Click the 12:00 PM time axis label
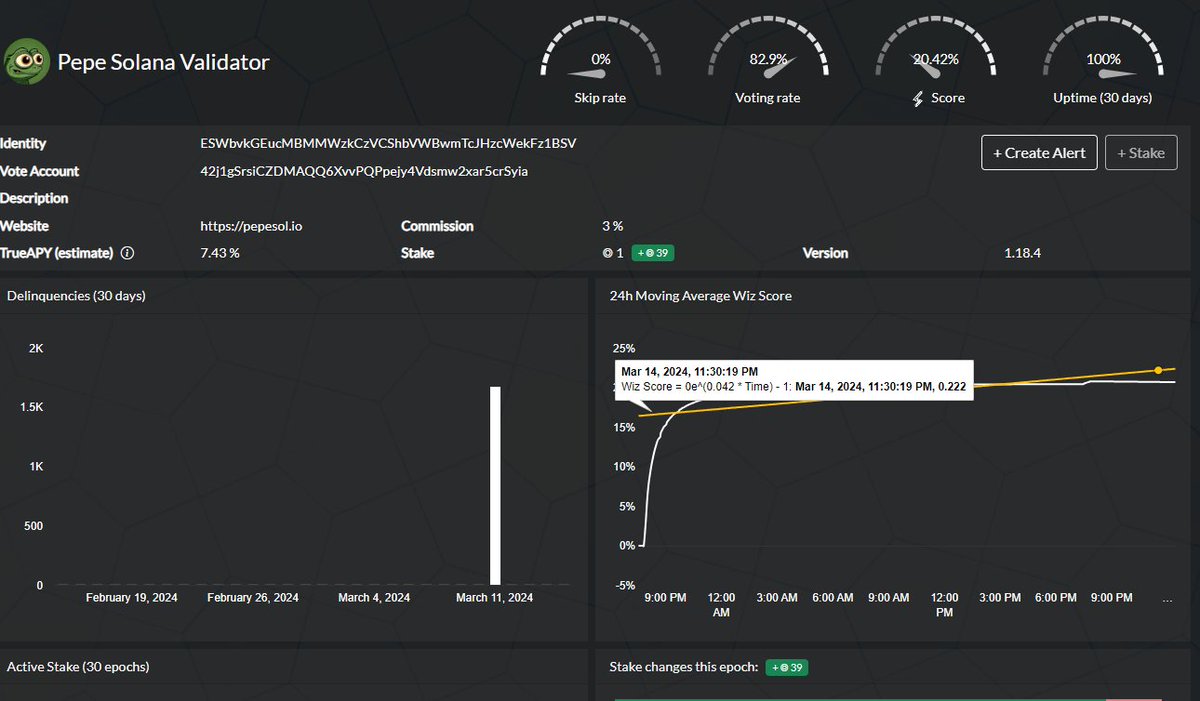The image size is (1200, 701). 944,604
